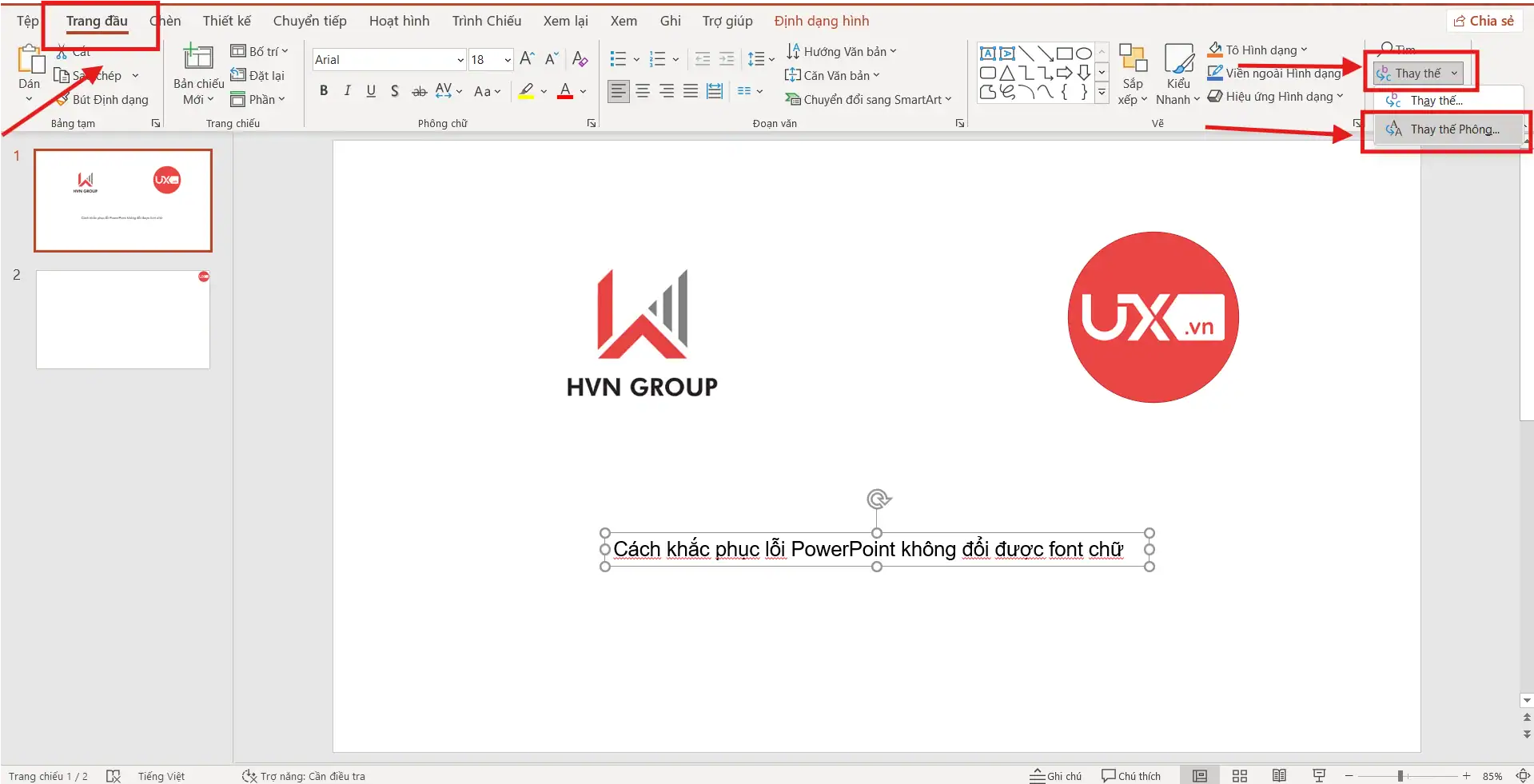Apply italic to selected text

pyautogui.click(x=346, y=90)
